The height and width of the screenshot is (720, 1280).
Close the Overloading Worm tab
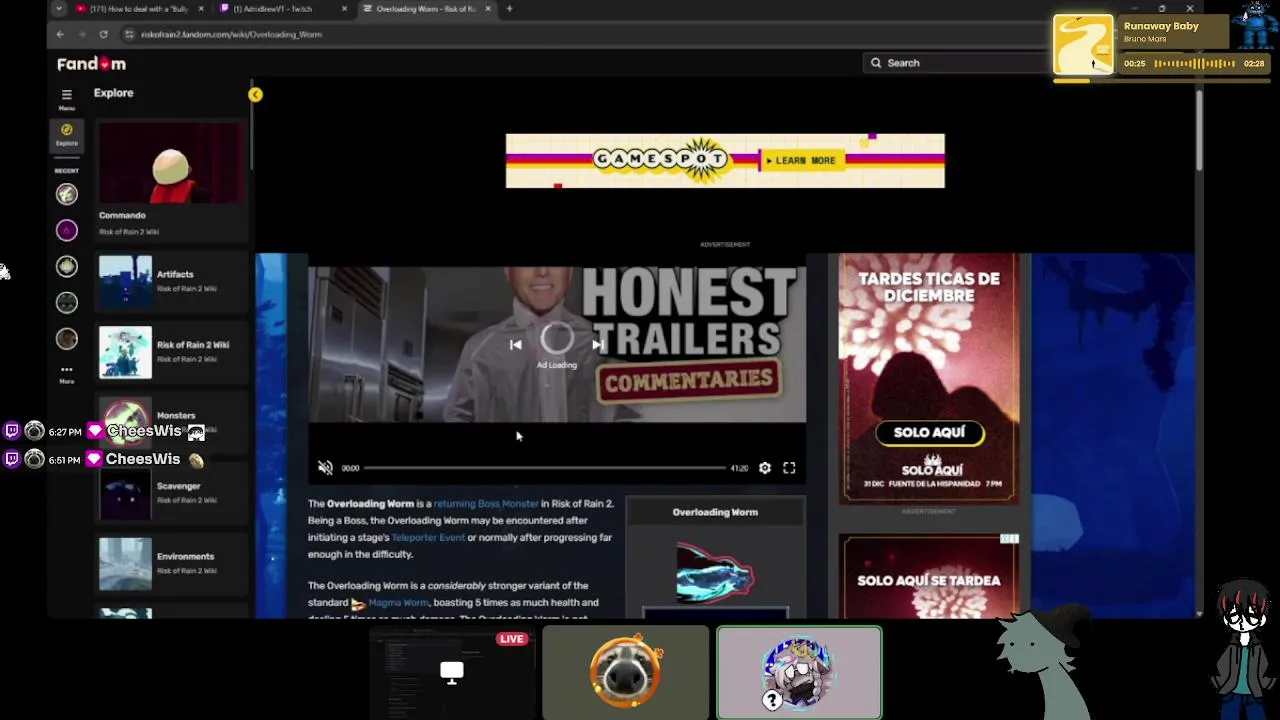click(x=488, y=9)
